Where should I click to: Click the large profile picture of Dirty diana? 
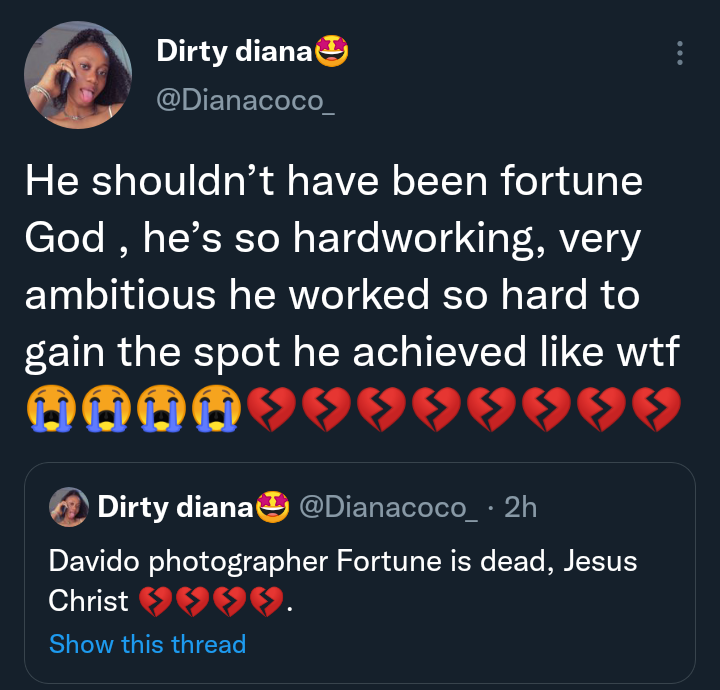coord(78,76)
